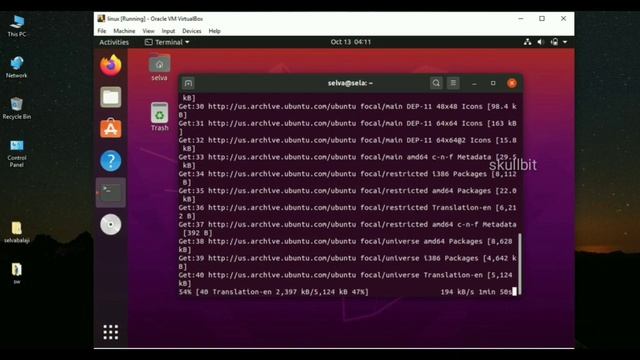Open the Files app in dock
This screenshot has width=640, height=360.
[x=111, y=97]
